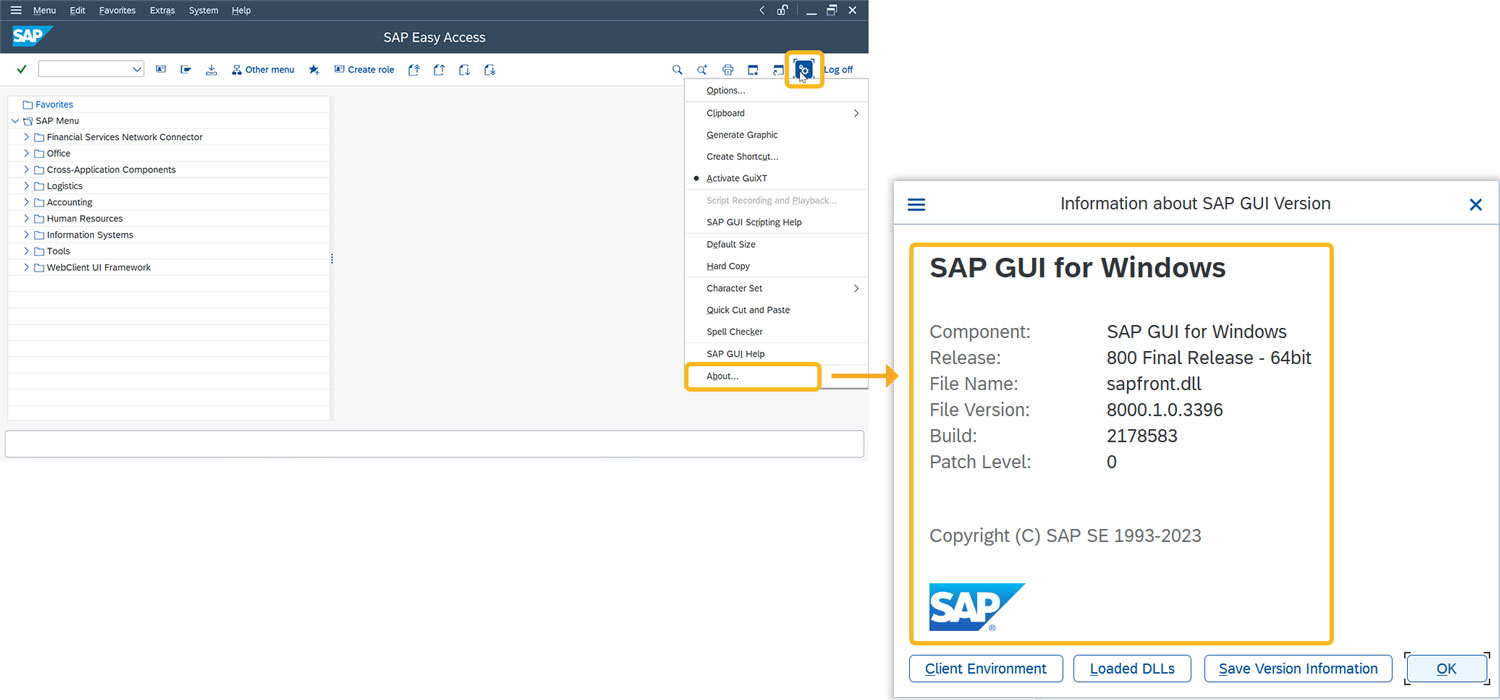Open the Favorites menu in menu bar
1500x700 pixels.
pos(117,10)
